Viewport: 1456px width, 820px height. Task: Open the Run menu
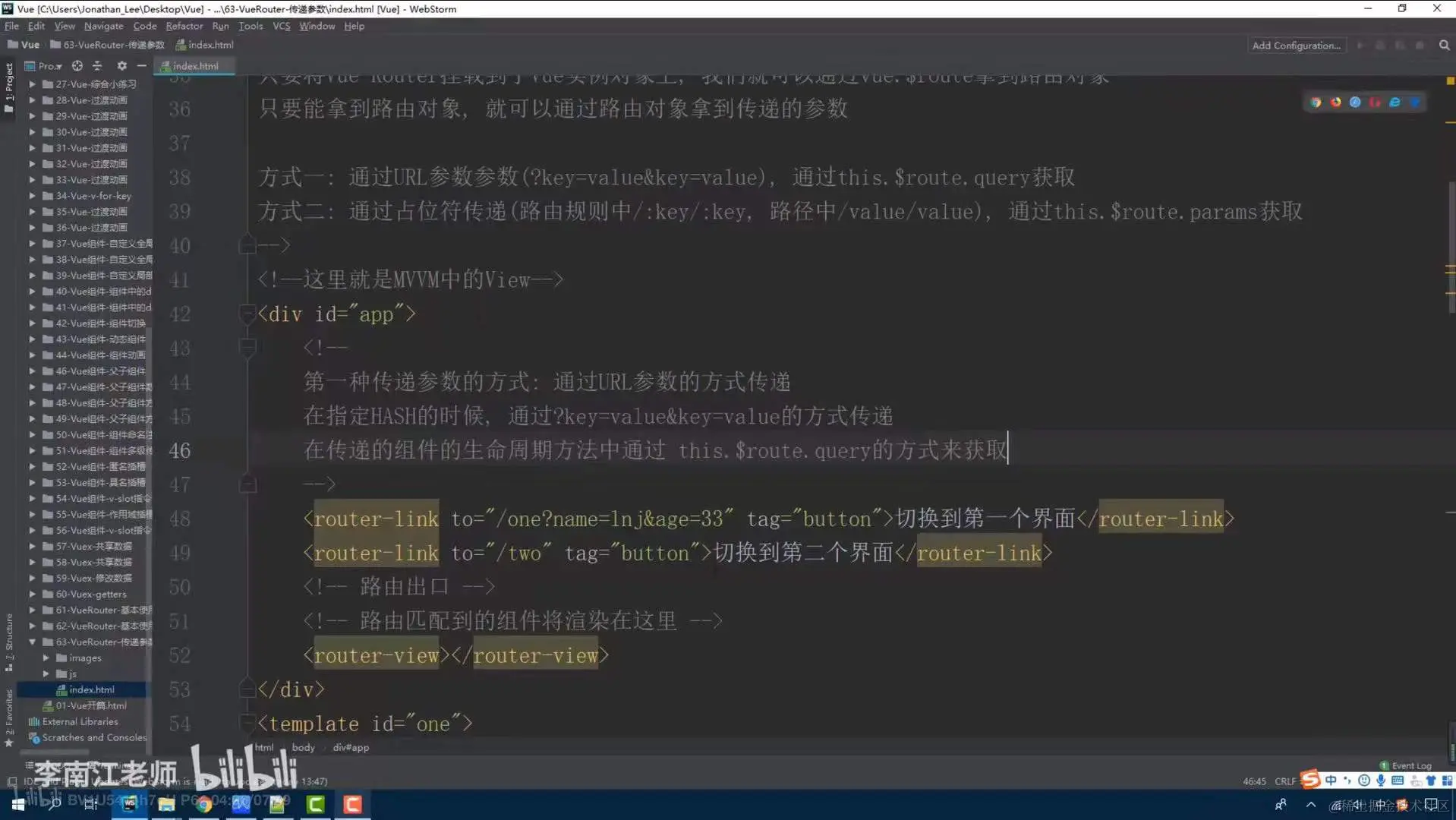221,26
